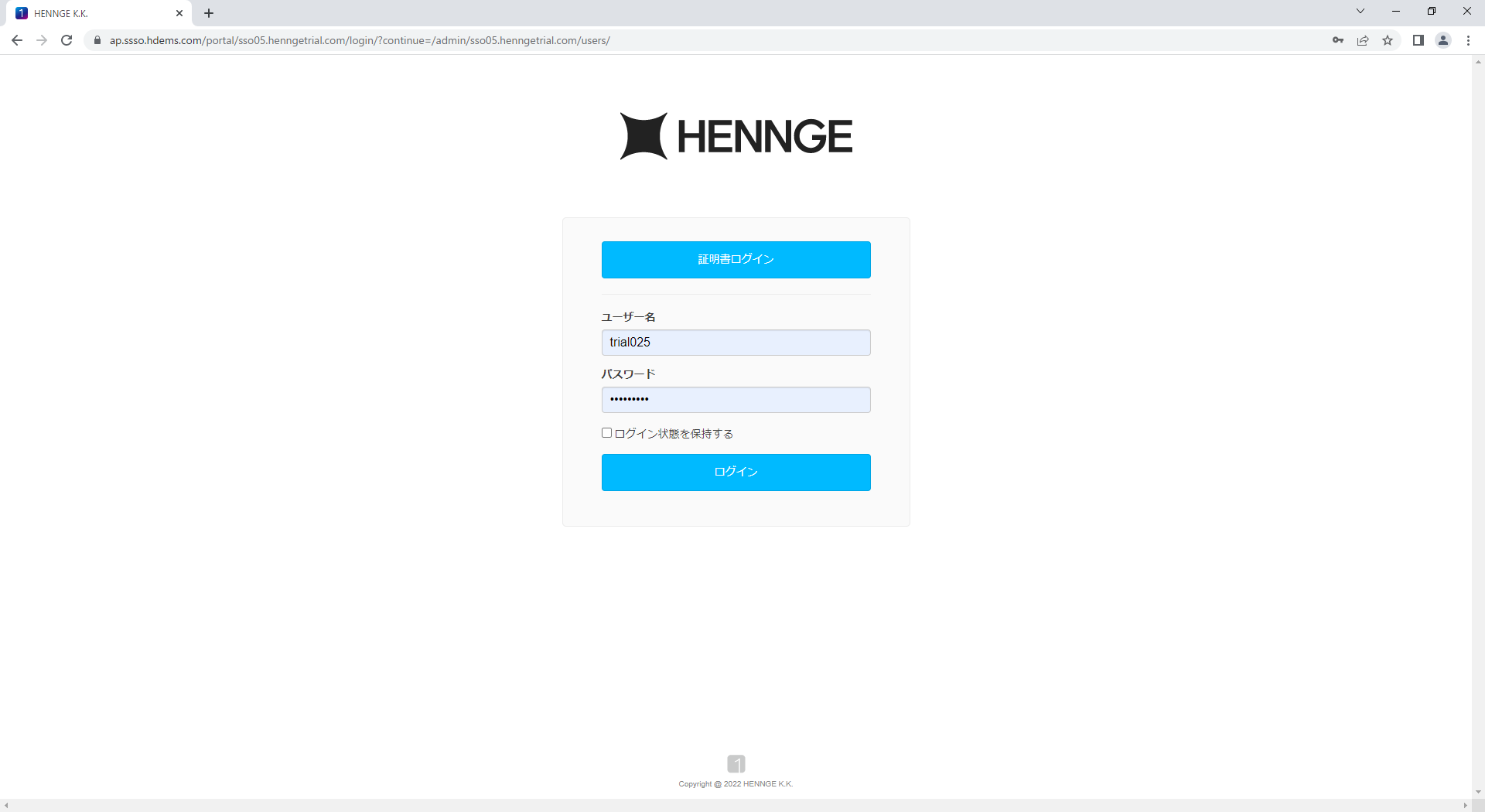Open Chrome three-dot menu

1468,40
